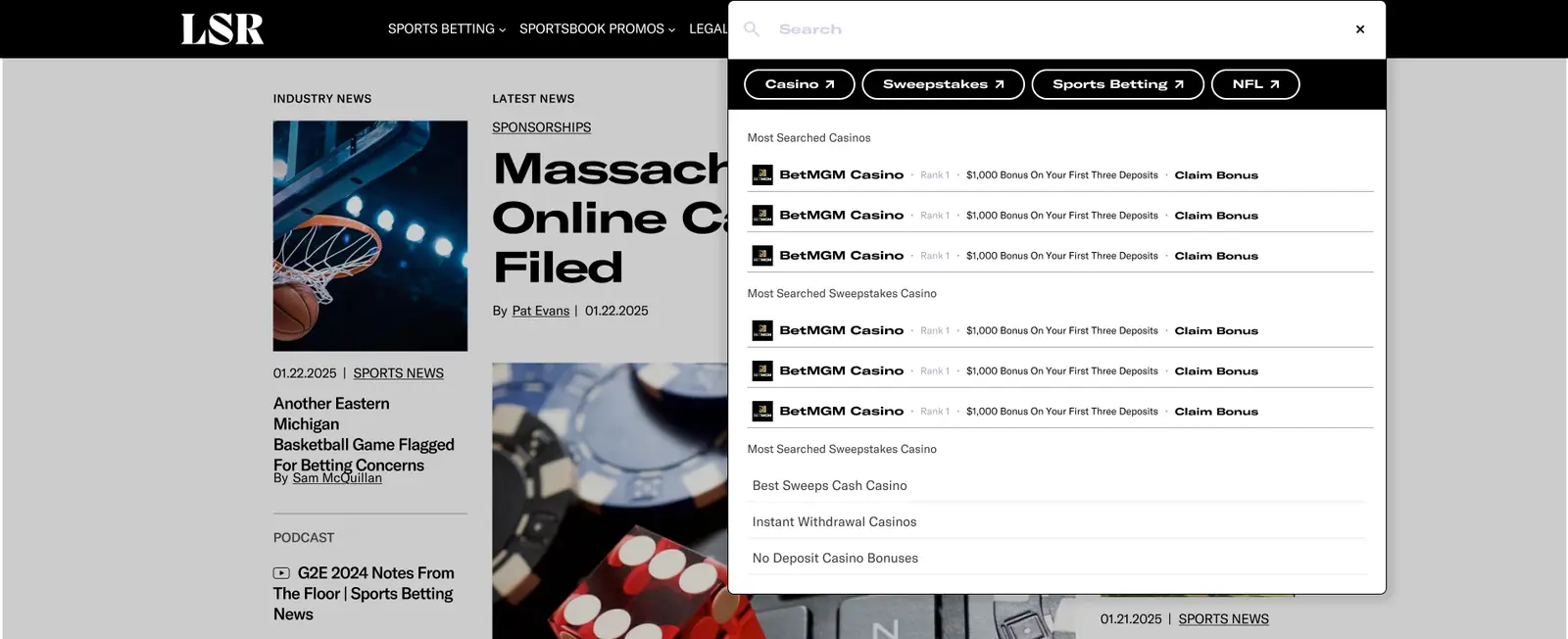Claim Bonus on first Most Searched Casinos row
The image size is (1568, 639).
pos(1216,175)
